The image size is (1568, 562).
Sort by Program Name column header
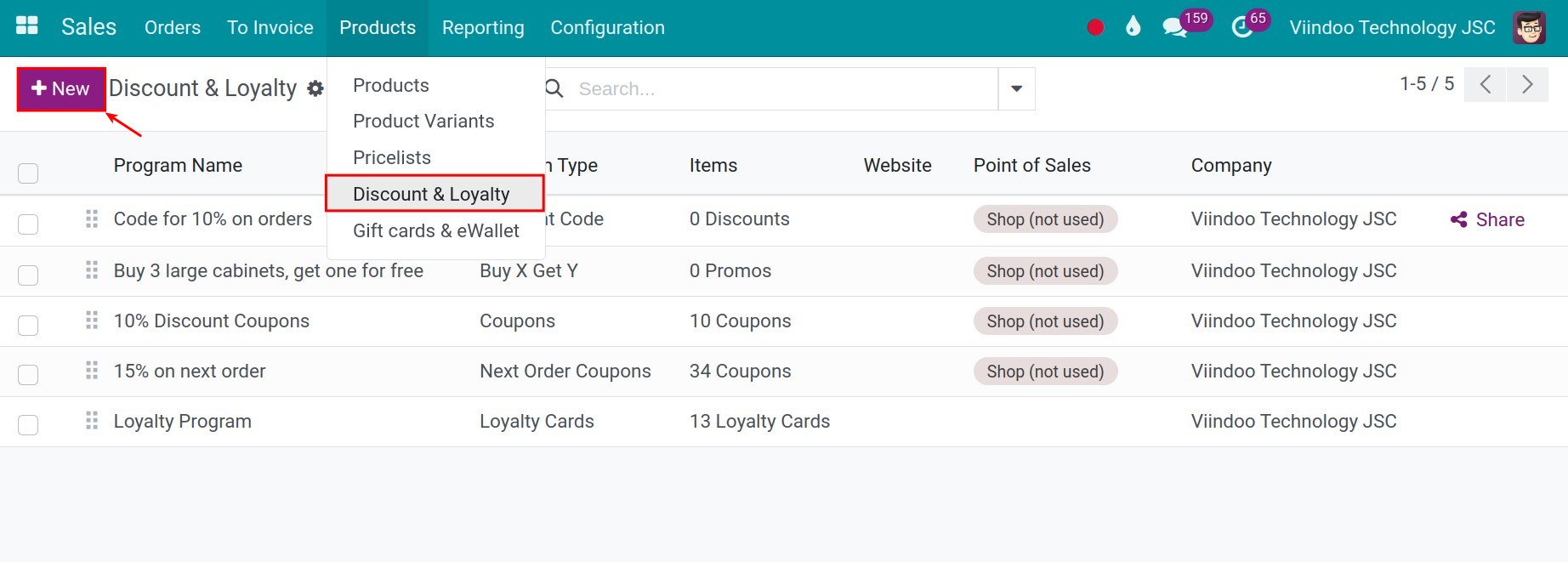(178, 165)
